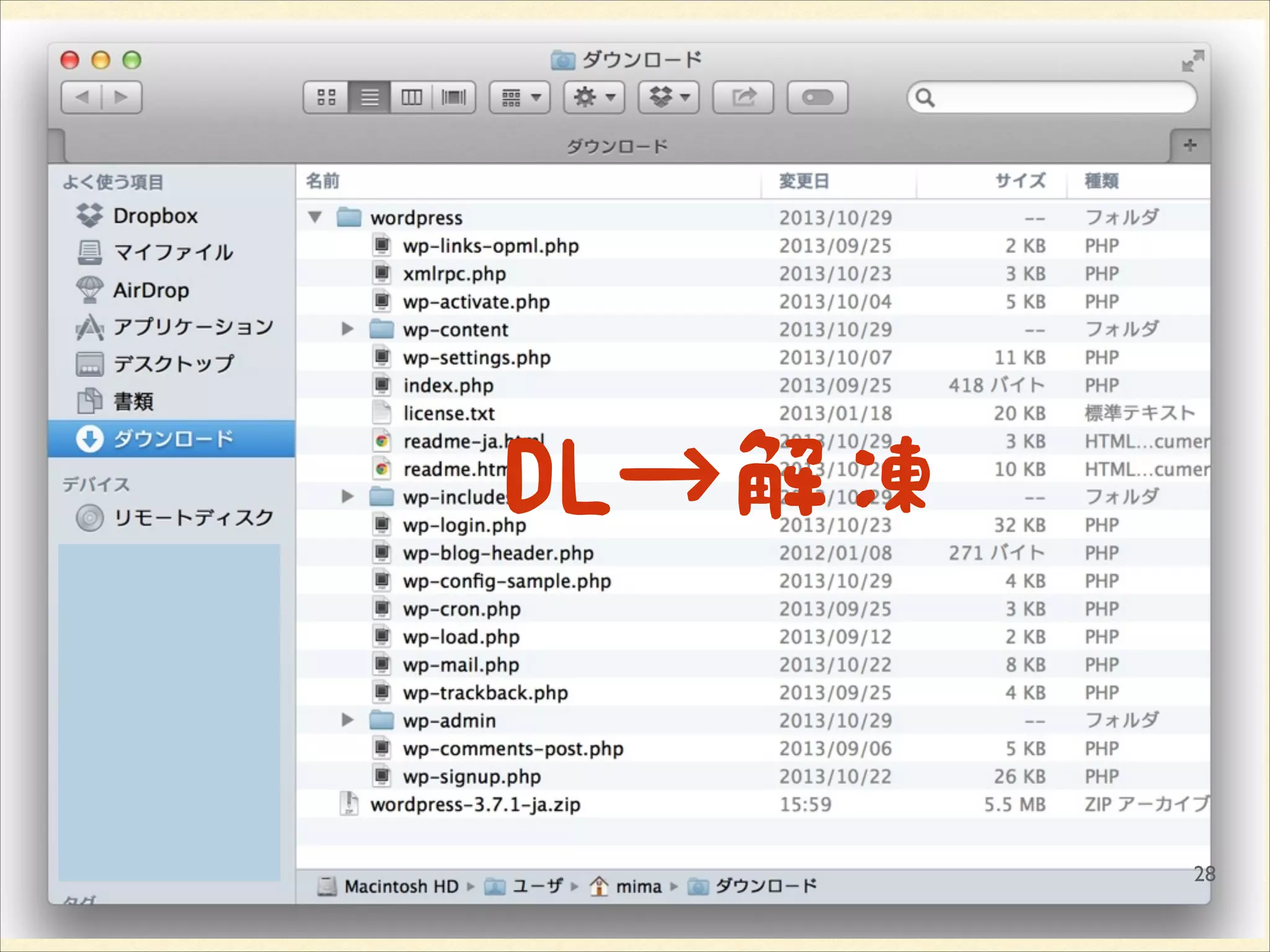Click the Edit Tags toolbar button
This screenshot has height=952, width=1270.
click(817, 97)
